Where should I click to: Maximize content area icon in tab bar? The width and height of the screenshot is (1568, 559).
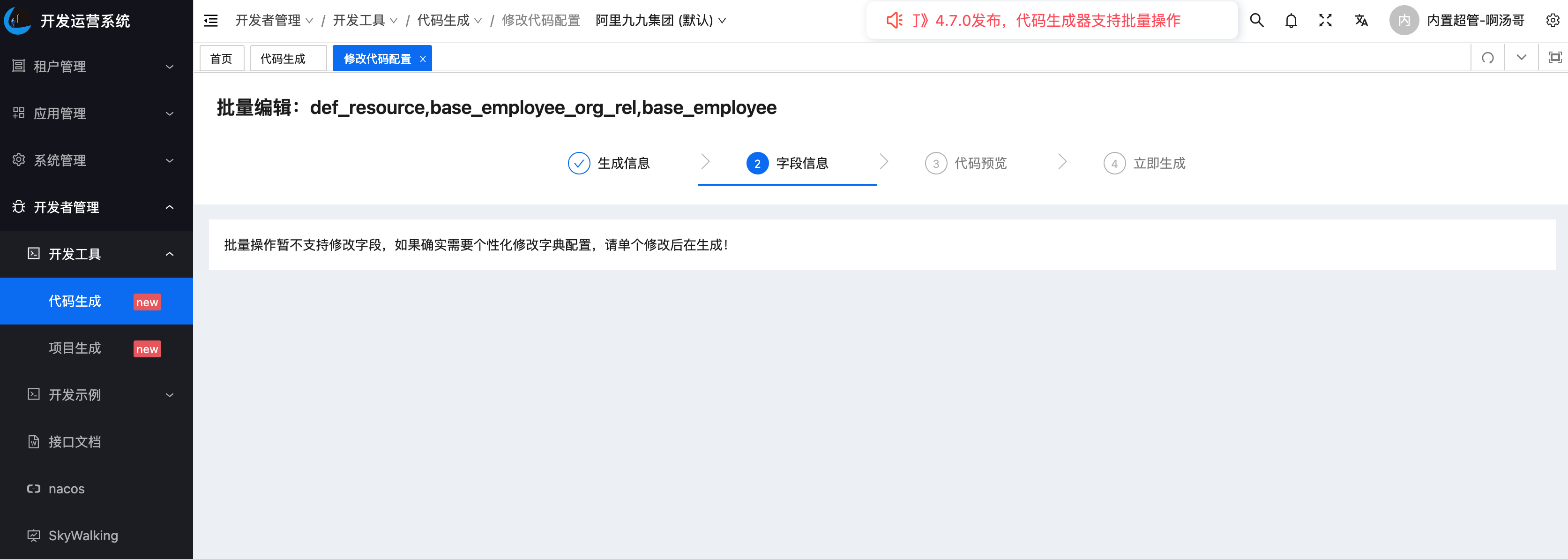(x=1554, y=58)
